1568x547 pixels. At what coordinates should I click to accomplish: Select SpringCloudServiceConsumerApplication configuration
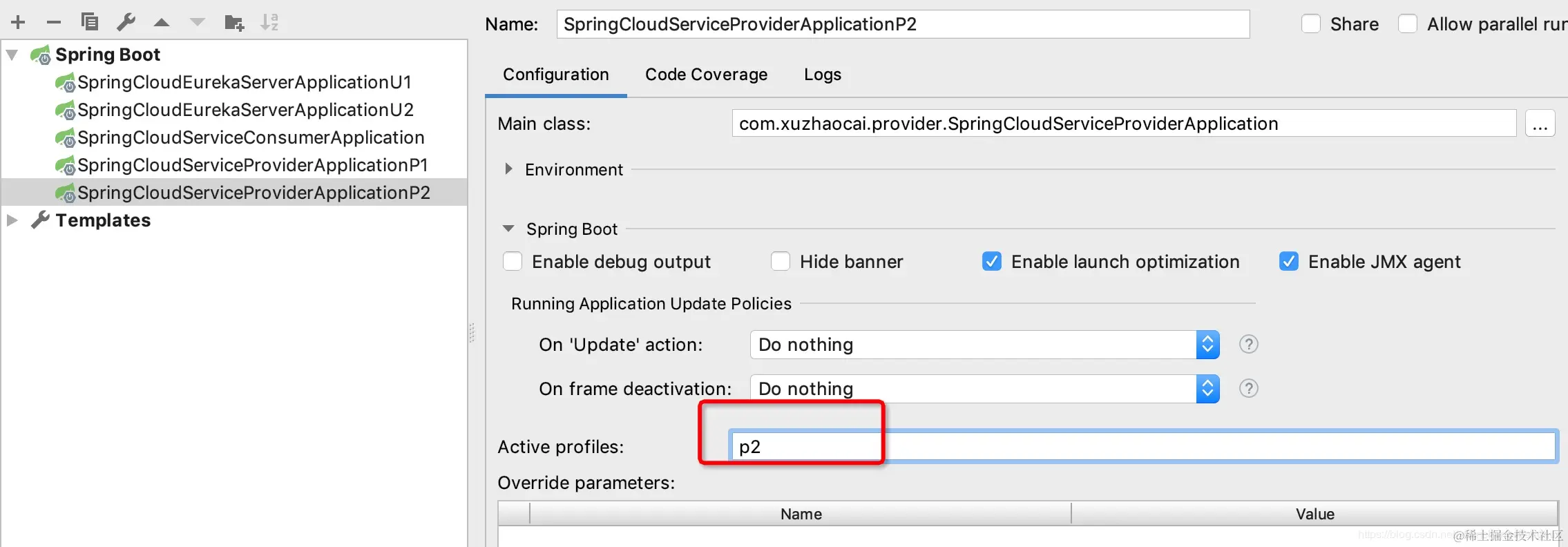(251, 137)
